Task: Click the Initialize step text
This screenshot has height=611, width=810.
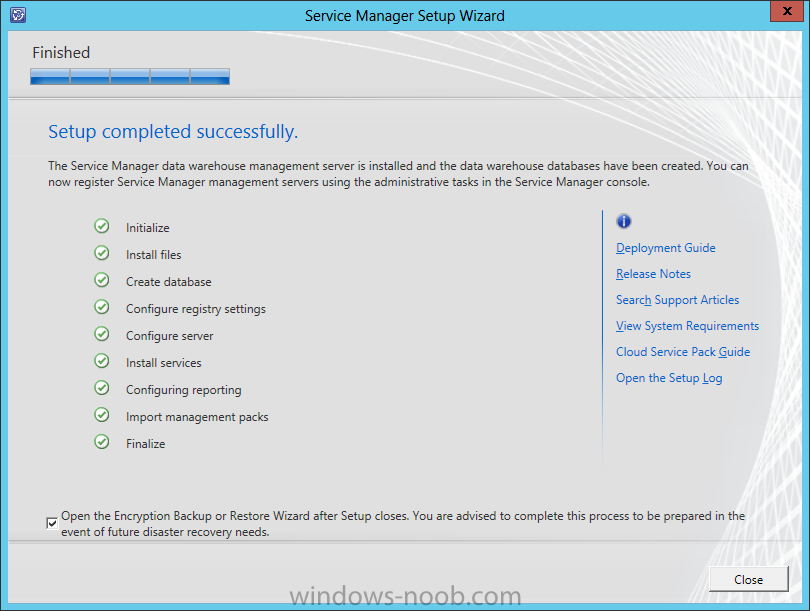Action: coord(148,228)
